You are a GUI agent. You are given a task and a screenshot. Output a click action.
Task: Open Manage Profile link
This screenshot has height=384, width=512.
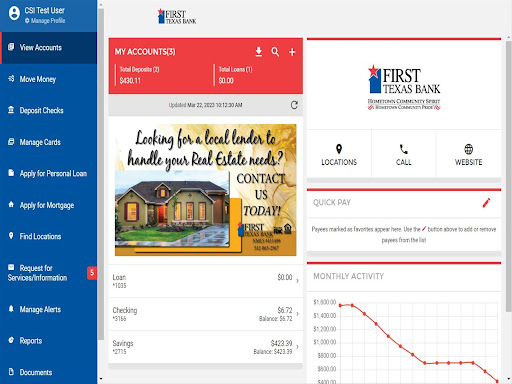[x=45, y=21]
